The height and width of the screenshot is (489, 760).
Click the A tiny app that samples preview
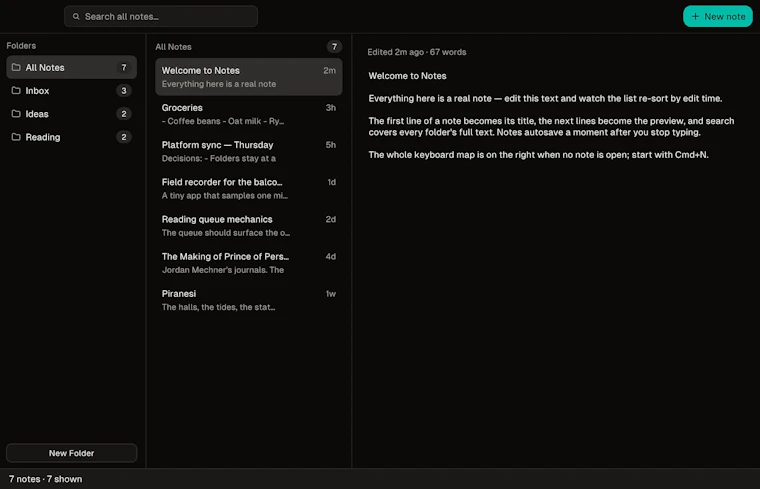[x=225, y=196]
